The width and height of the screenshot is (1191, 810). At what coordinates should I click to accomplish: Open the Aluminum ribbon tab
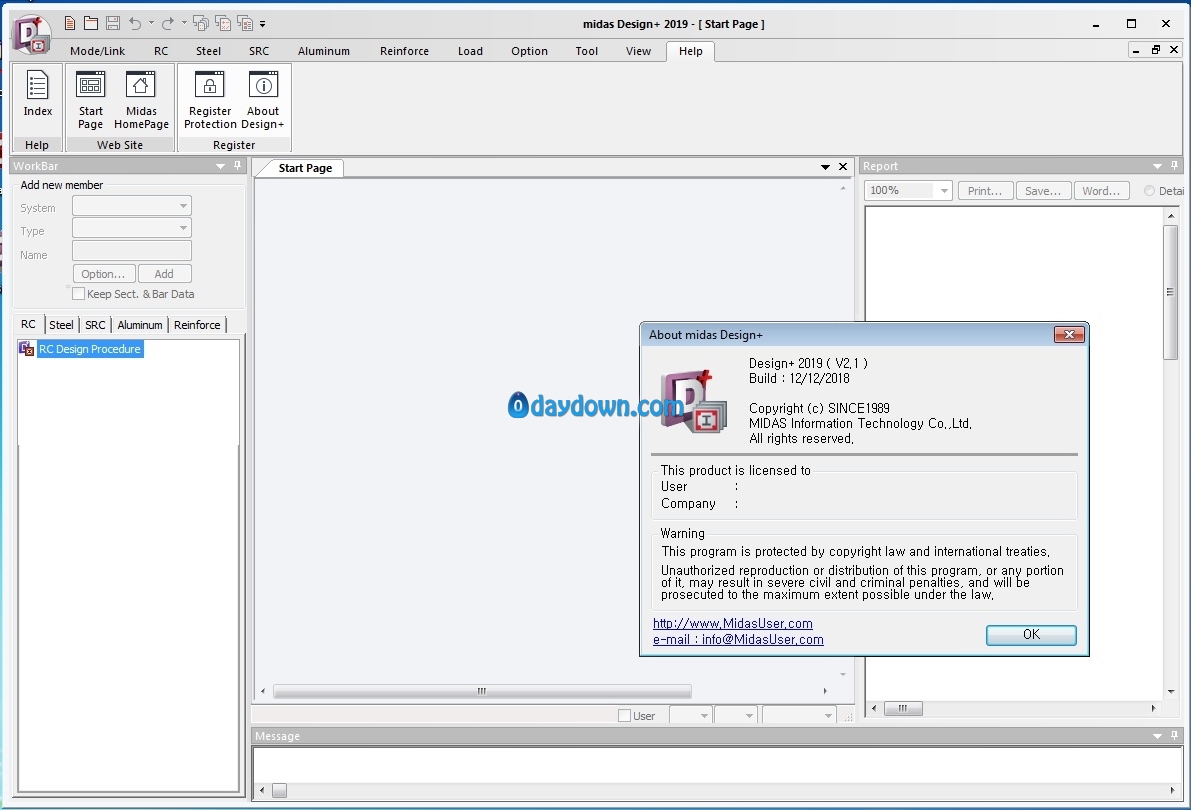[324, 51]
